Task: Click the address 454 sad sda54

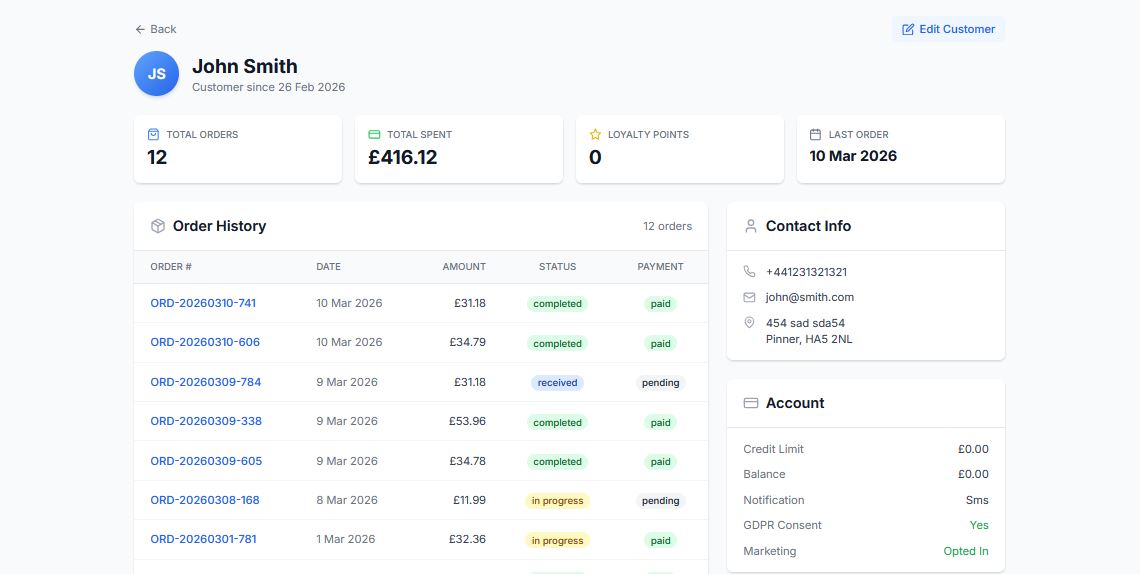Action: click(x=806, y=323)
